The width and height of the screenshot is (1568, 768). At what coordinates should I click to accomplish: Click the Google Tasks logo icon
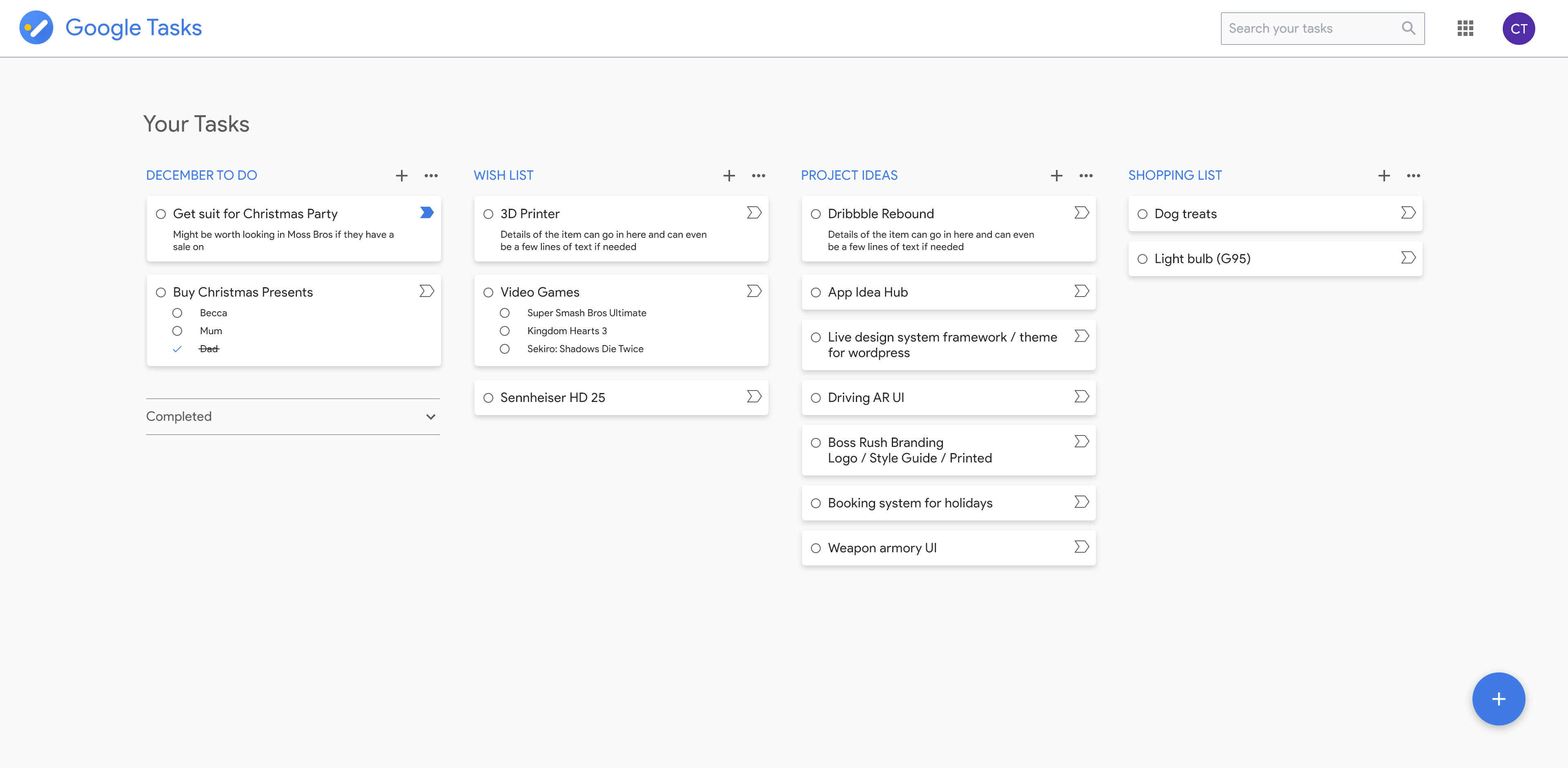click(x=36, y=28)
